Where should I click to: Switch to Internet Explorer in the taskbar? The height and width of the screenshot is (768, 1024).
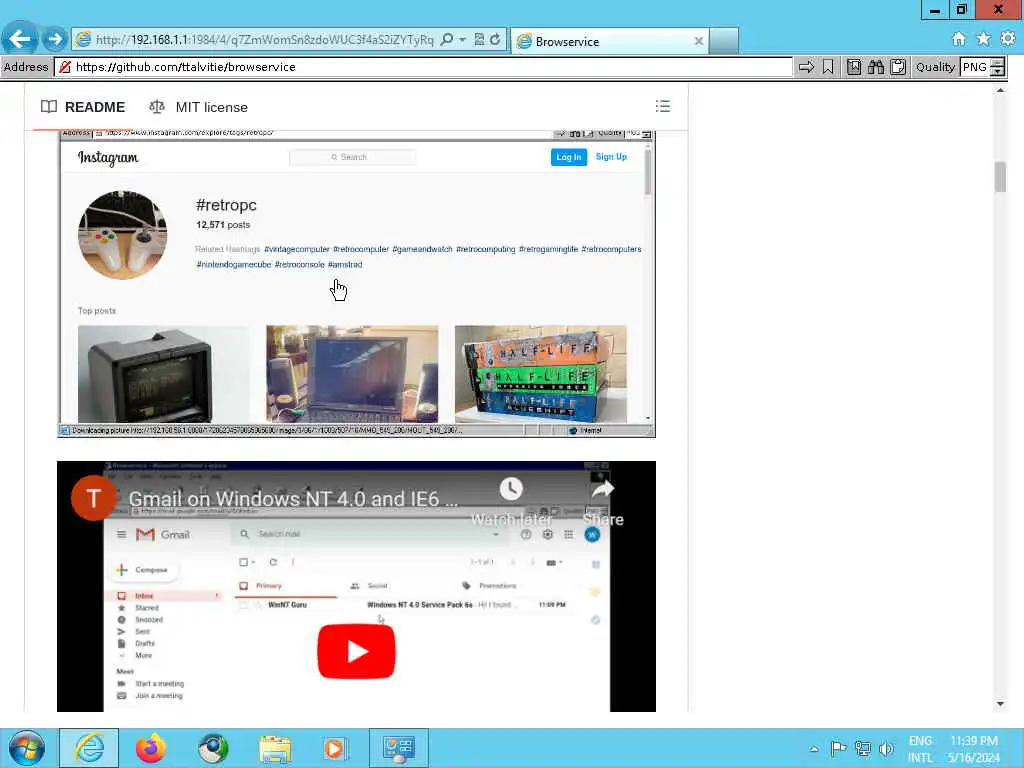click(89, 748)
